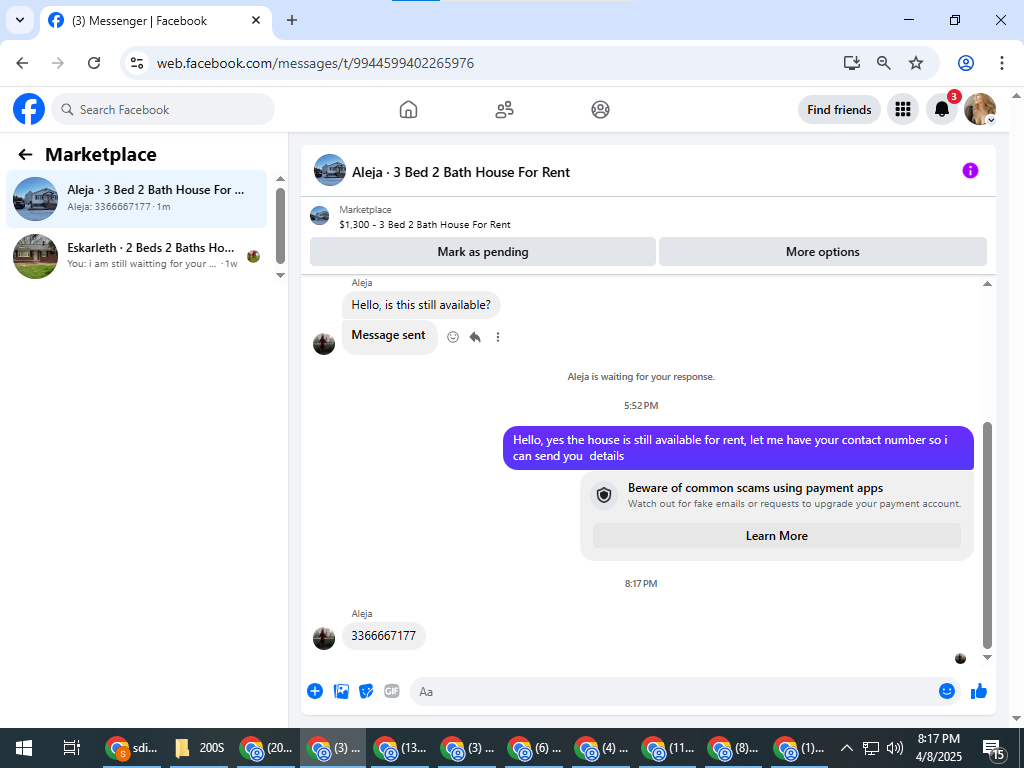The width and height of the screenshot is (1024, 768).
Task: Choose a GIF icon
Action: click(x=392, y=691)
